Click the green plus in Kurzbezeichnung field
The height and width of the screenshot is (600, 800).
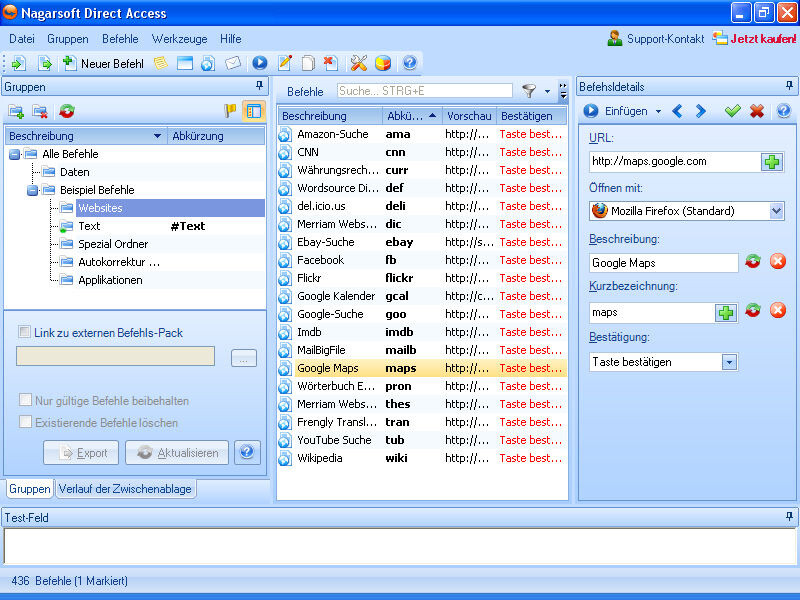point(726,313)
